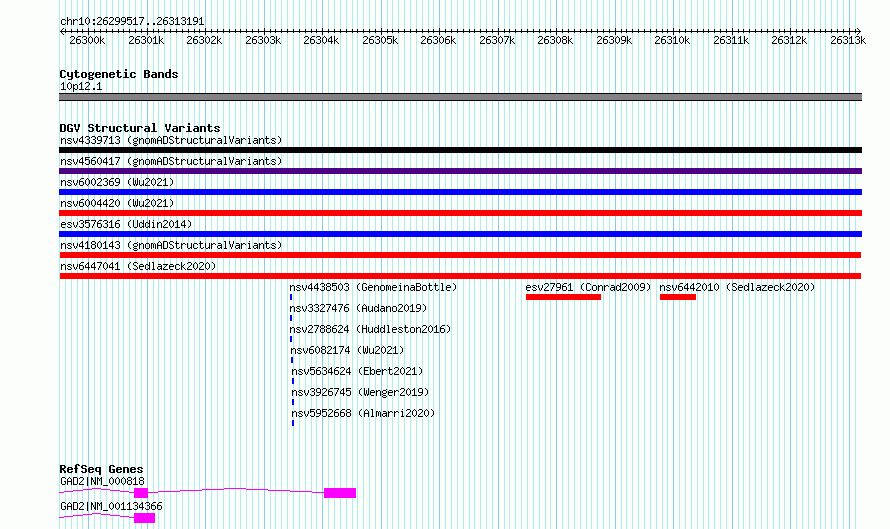Click the red nsv6004420 variant bar
Screen dimensions: 890x529
pyautogui.click(x=460, y=213)
